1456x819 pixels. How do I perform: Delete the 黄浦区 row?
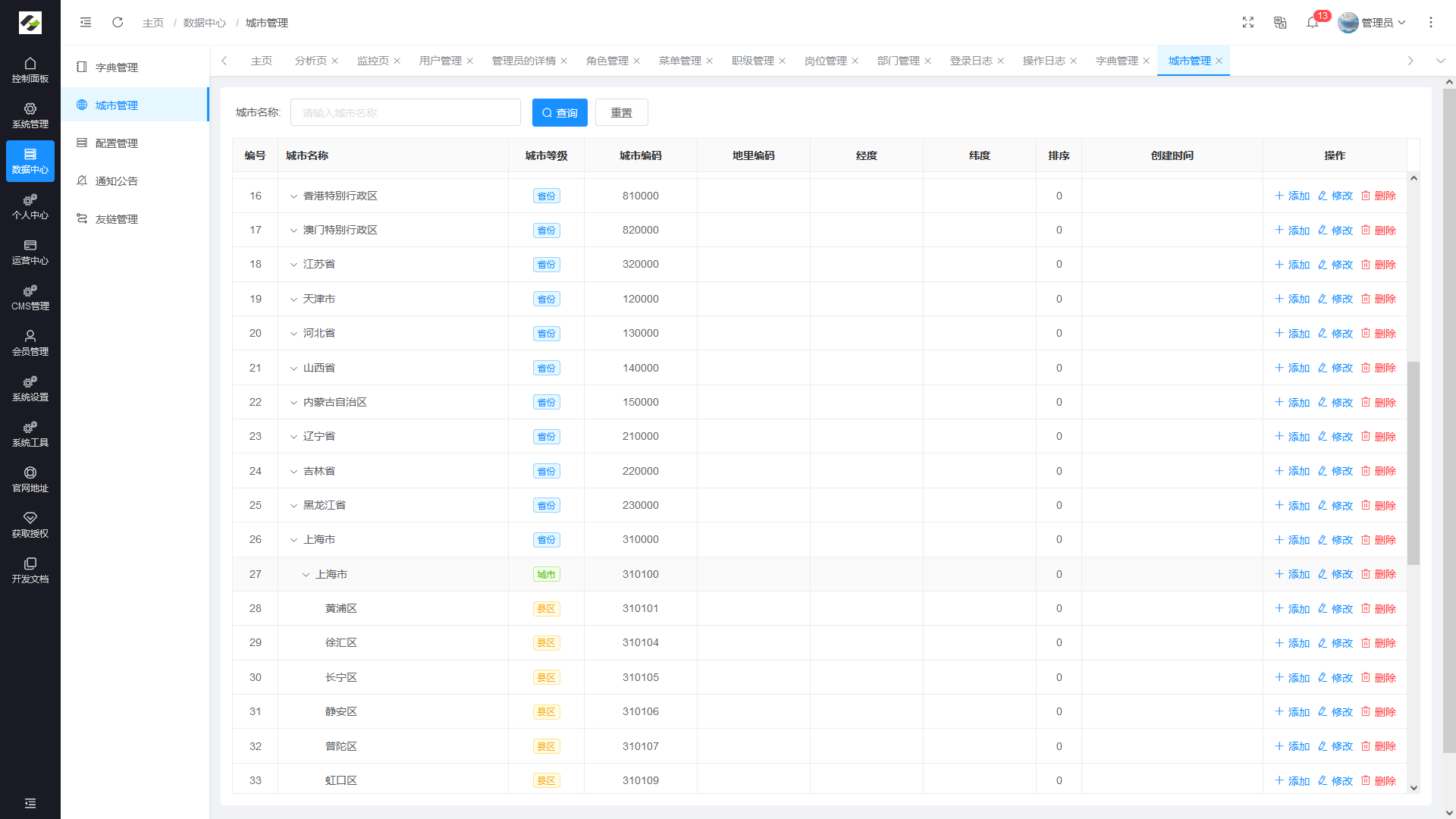(x=1378, y=608)
